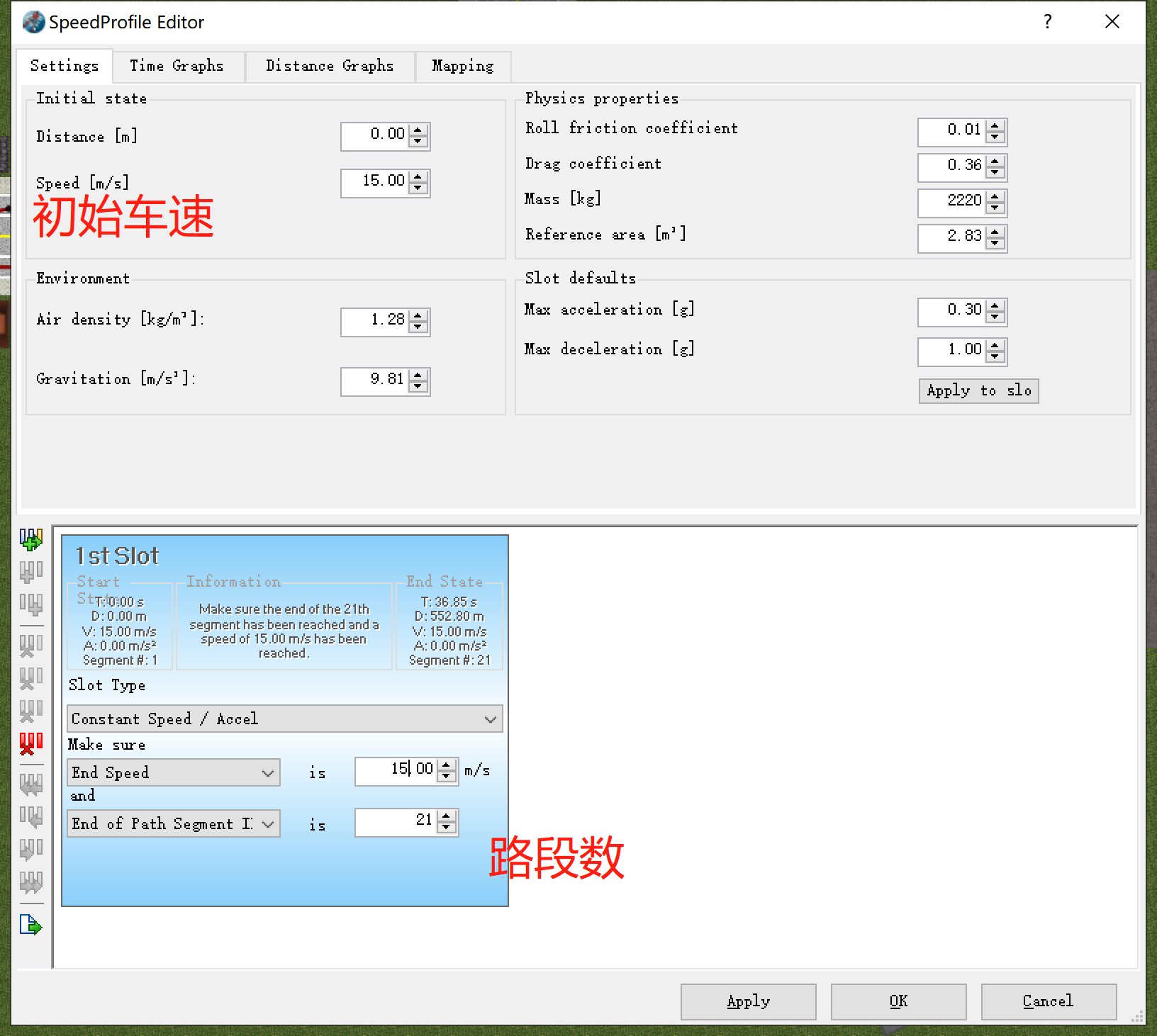The height and width of the screenshot is (1036, 1157).
Task: Switch to the Mapping tab
Action: point(462,66)
